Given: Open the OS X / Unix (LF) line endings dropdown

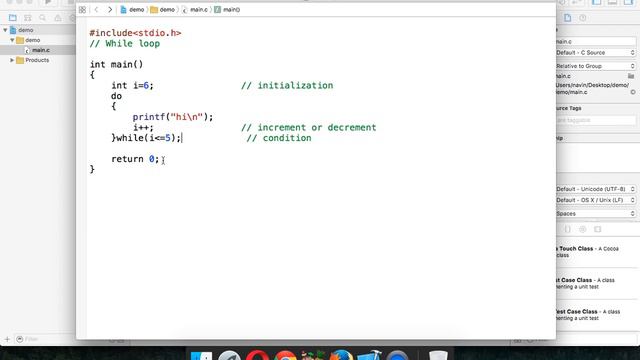Looking at the screenshot, I should (x=596, y=200).
